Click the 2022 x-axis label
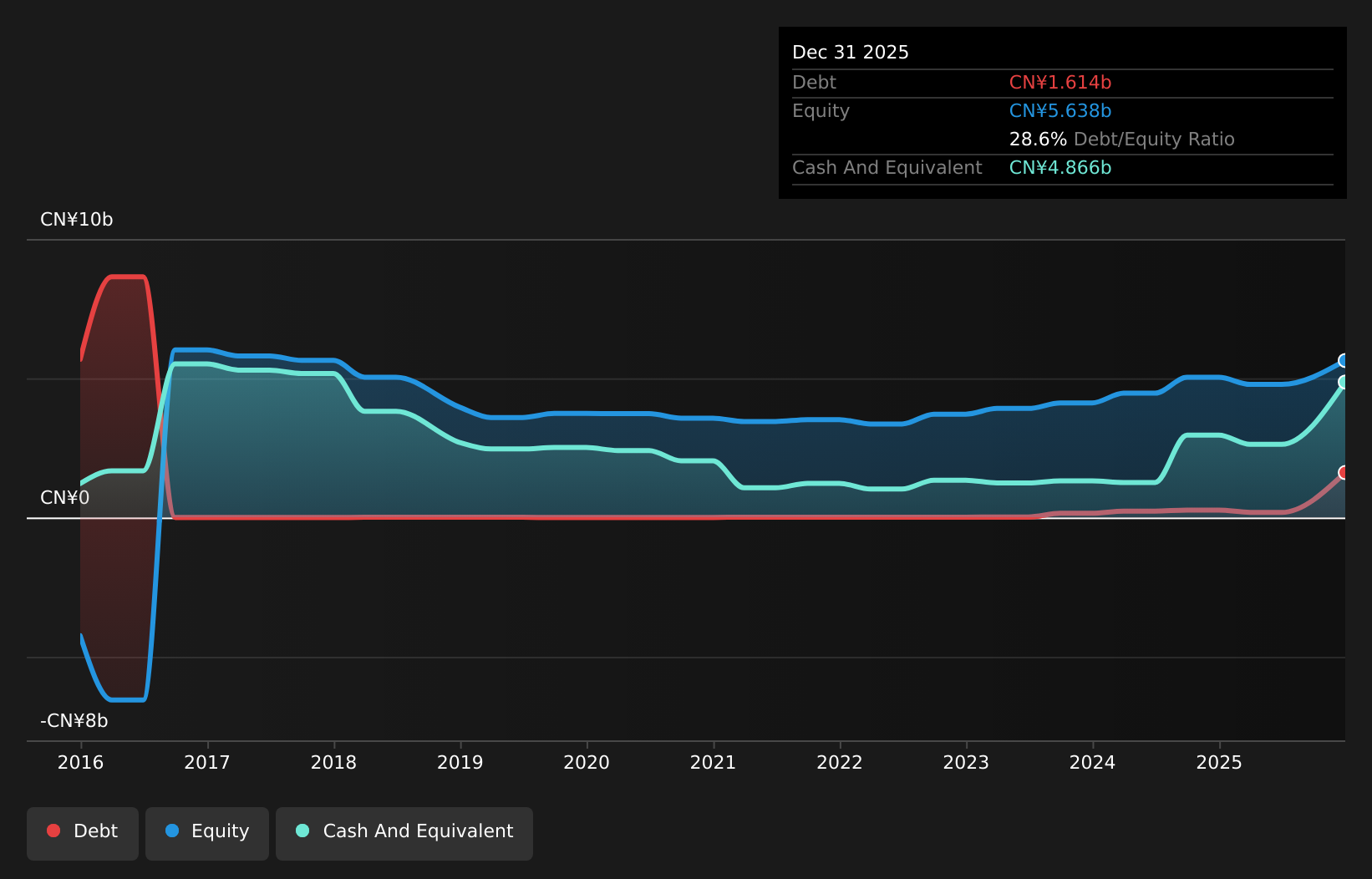The image size is (1372, 879). (840, 763)
